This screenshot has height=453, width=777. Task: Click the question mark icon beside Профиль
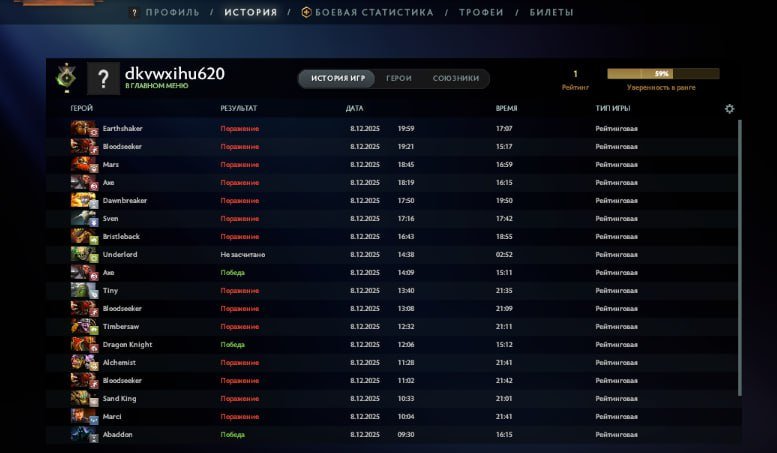[x=134, y=13]
